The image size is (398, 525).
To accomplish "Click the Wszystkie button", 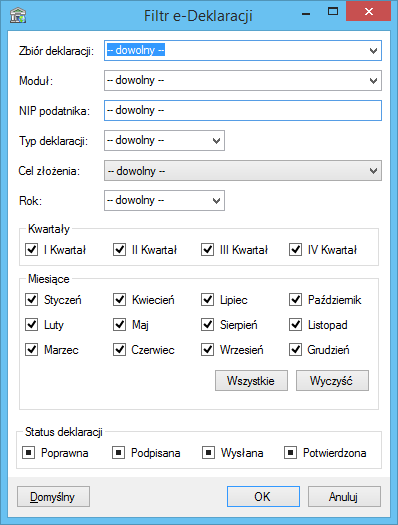I will [x=251, y=380].
